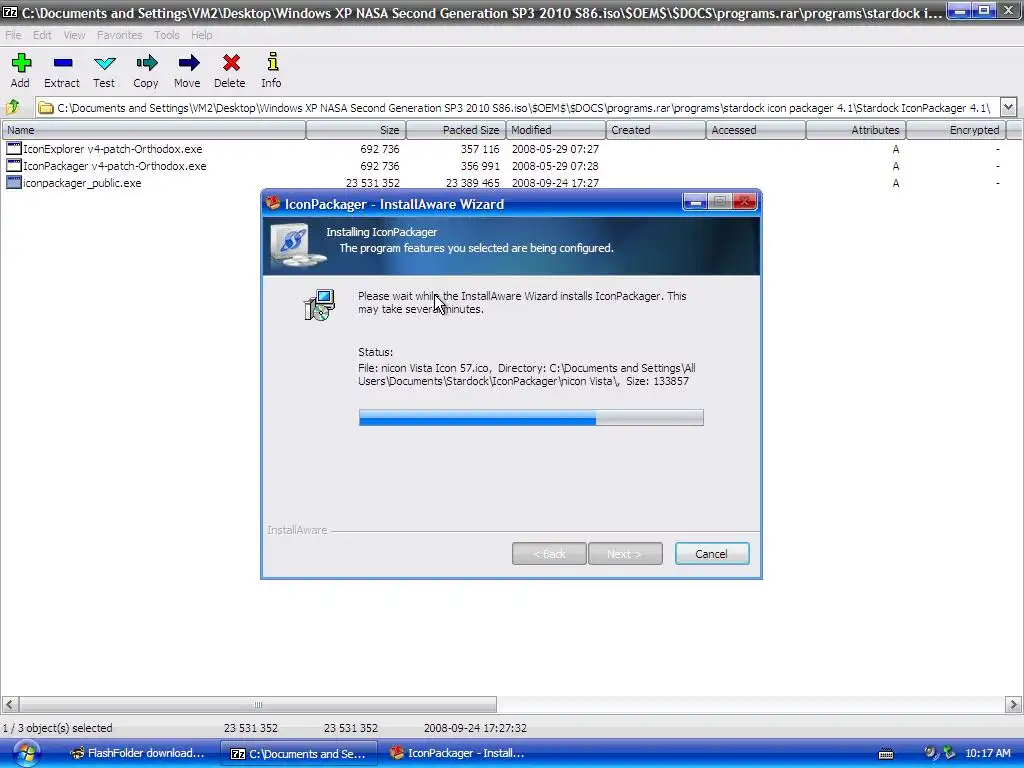
Task: Click the green Add icon in 7-Zip toolbar
Action: (21, 63)
